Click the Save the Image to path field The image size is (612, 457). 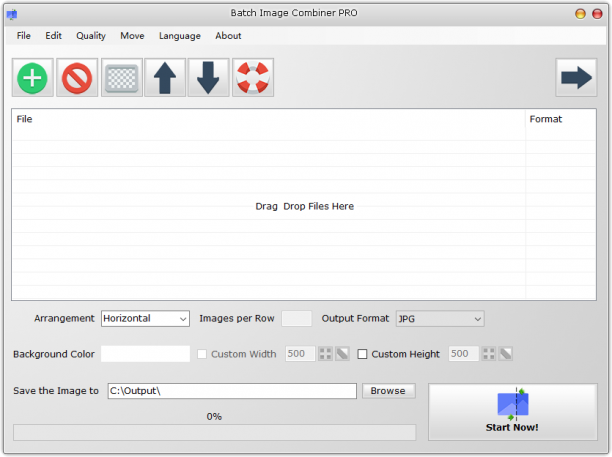point(232,391)
